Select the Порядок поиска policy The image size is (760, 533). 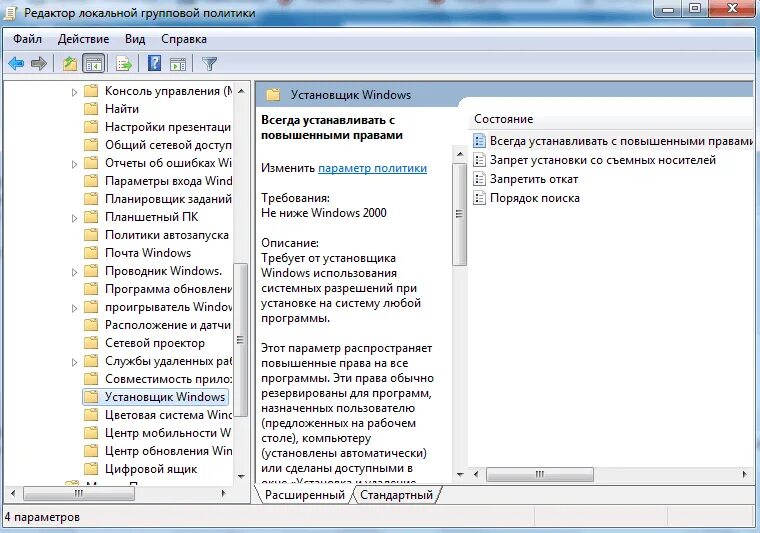point(535,198)
